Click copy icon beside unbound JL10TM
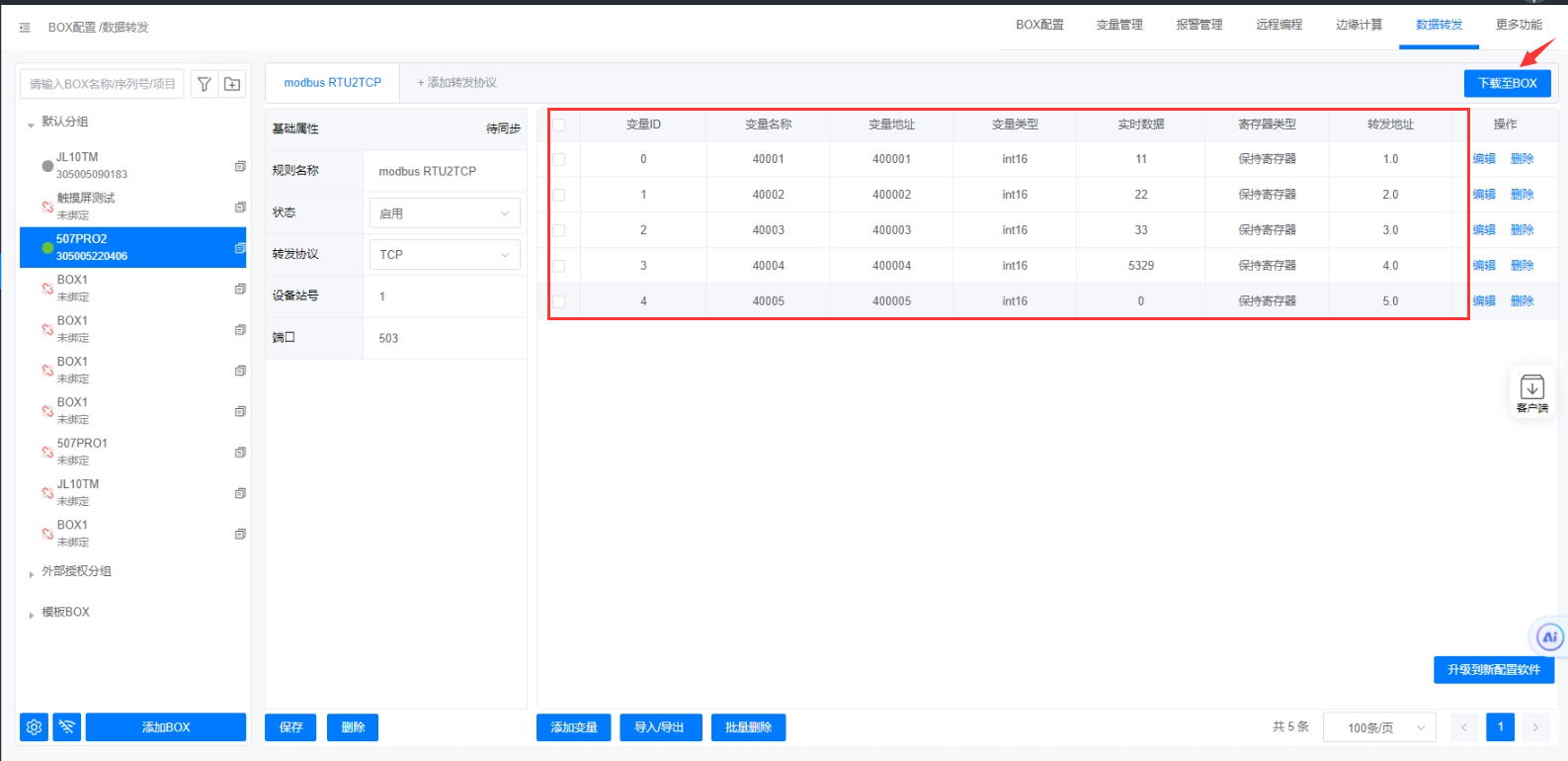The height and width of the screenshot is (761, 1568). pyautogui.click(x=240, y=493)
